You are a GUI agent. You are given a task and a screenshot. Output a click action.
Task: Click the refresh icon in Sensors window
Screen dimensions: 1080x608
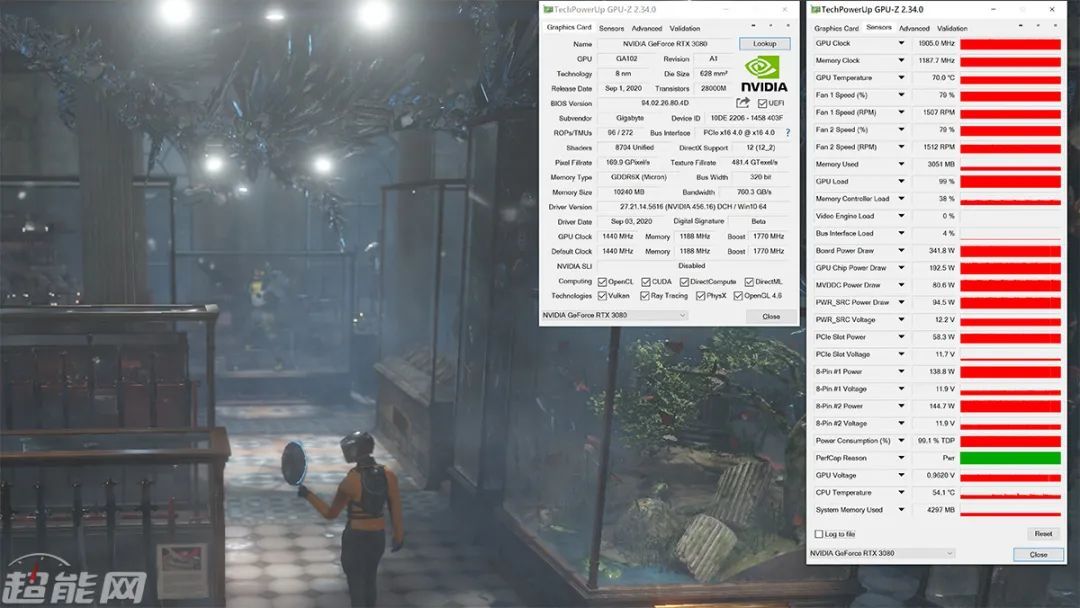(x=1038, y=26)
